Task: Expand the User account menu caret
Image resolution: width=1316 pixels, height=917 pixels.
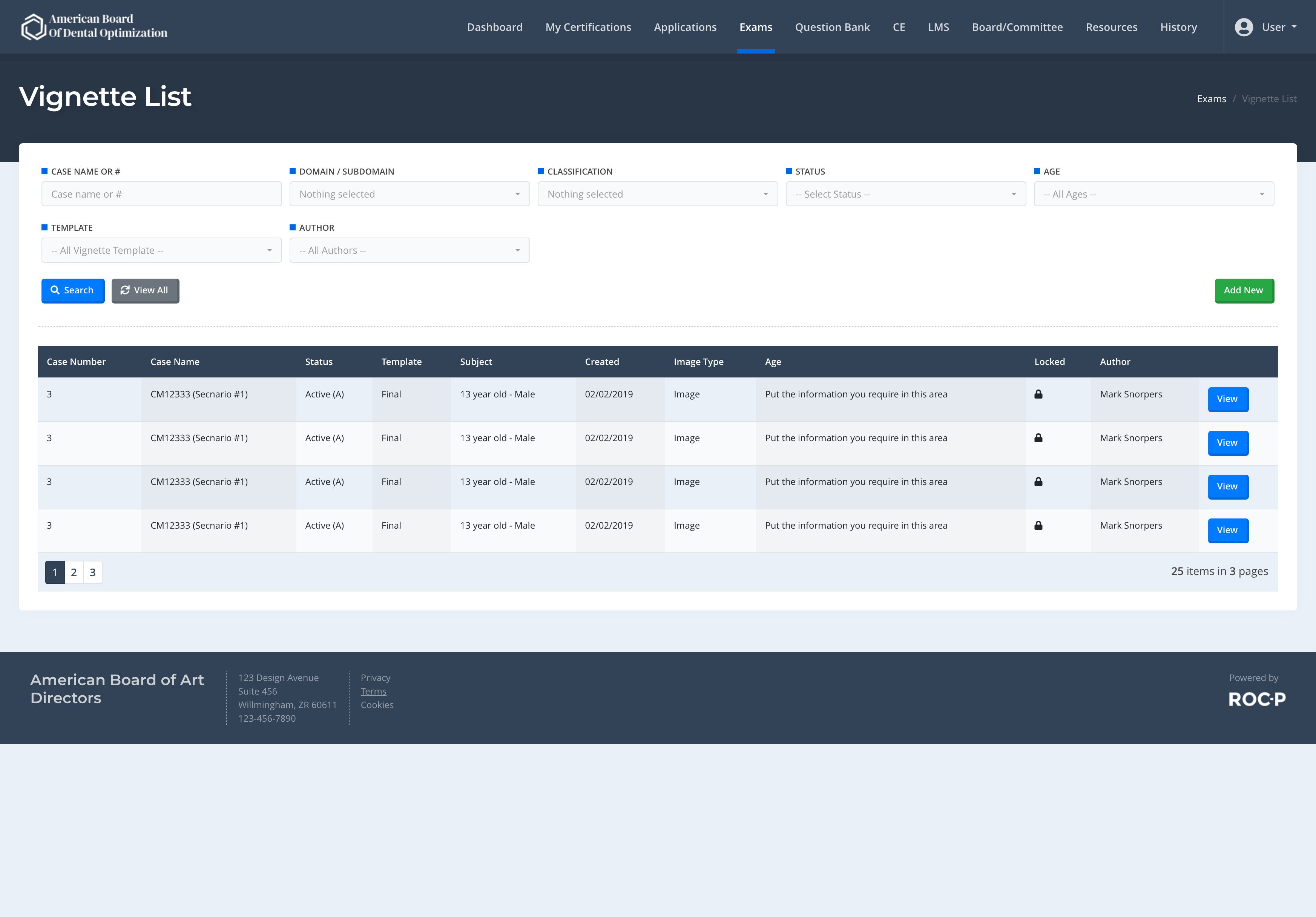Action: (1294, 27)
